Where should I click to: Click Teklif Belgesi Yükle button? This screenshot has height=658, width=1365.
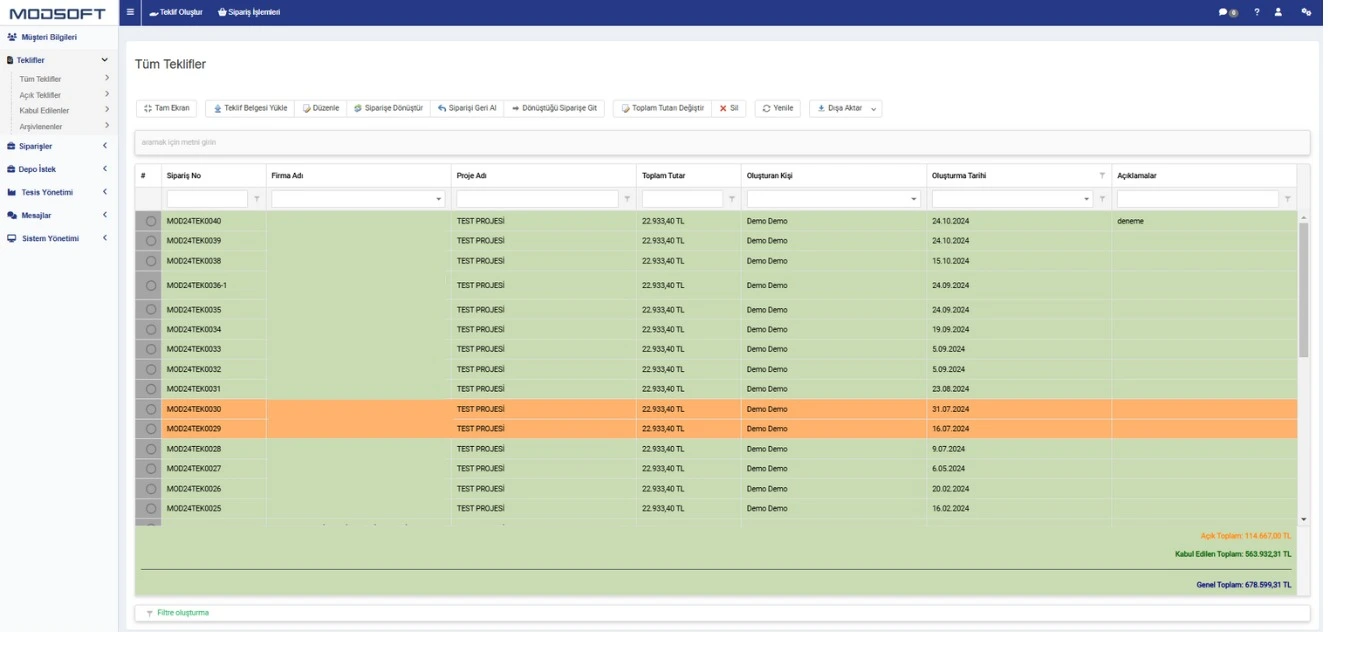250,108
